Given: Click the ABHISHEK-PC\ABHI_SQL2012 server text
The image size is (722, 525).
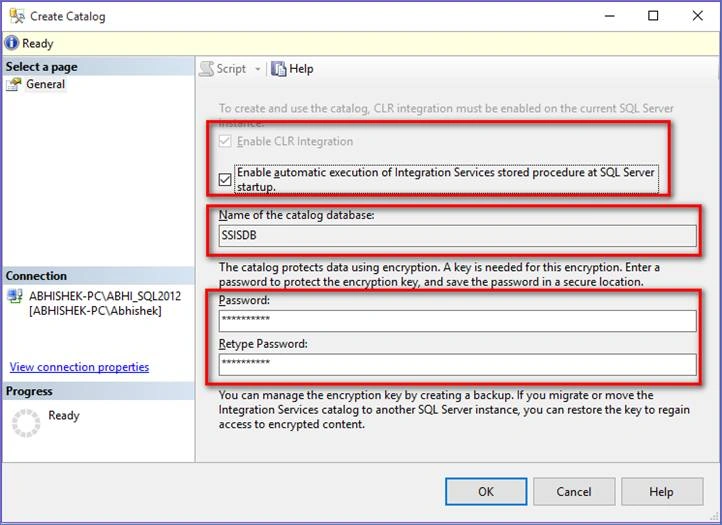Looking at the screenshot, I should [105, 296].
